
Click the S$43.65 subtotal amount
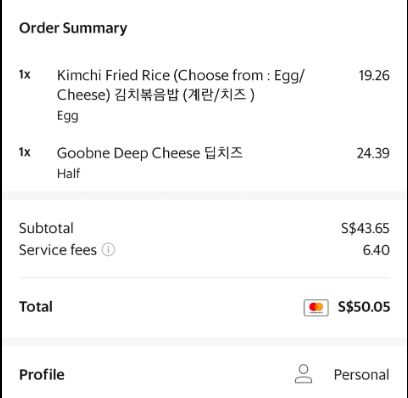point(365,228)
